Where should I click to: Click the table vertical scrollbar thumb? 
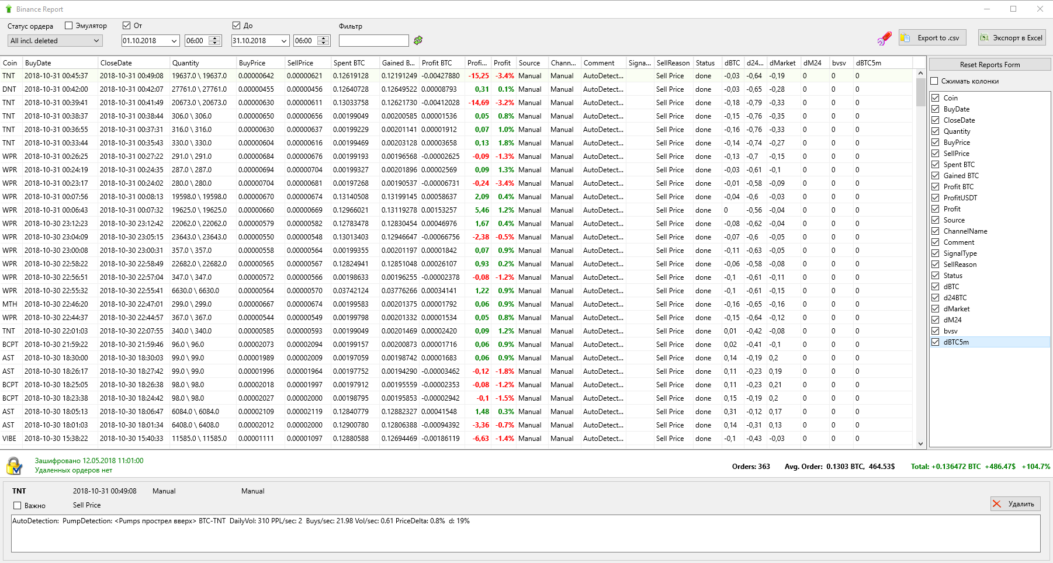click(x=920, y=93)
